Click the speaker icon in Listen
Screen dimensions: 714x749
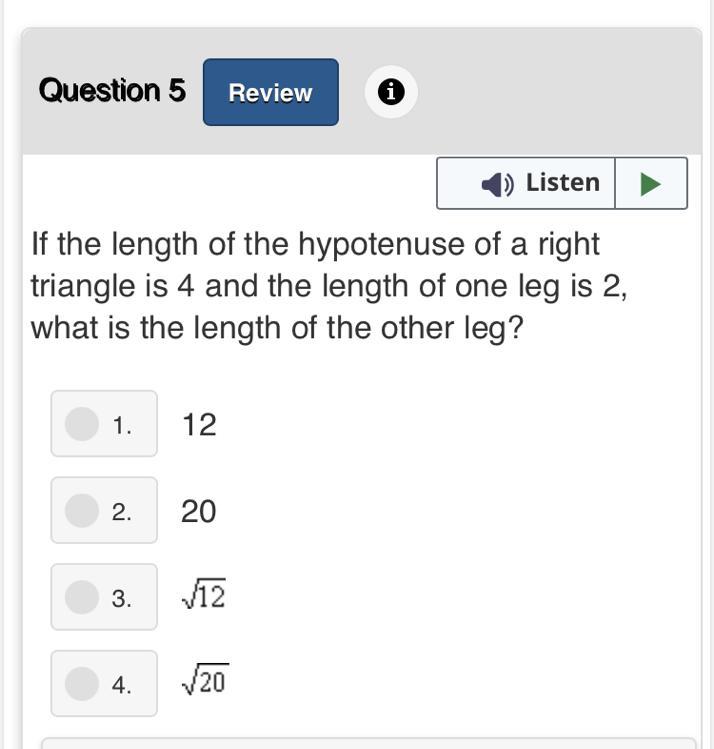(x=497, y=184)
